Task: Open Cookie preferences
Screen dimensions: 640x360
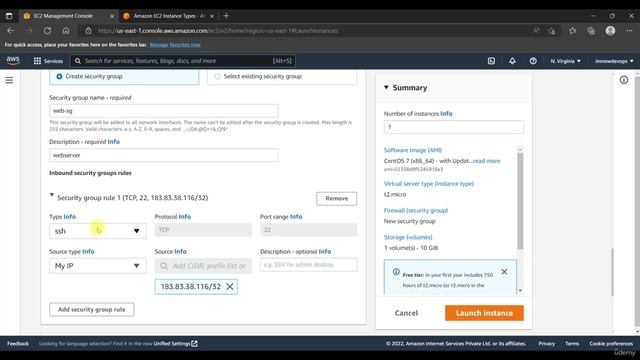Action: (611, 344)
